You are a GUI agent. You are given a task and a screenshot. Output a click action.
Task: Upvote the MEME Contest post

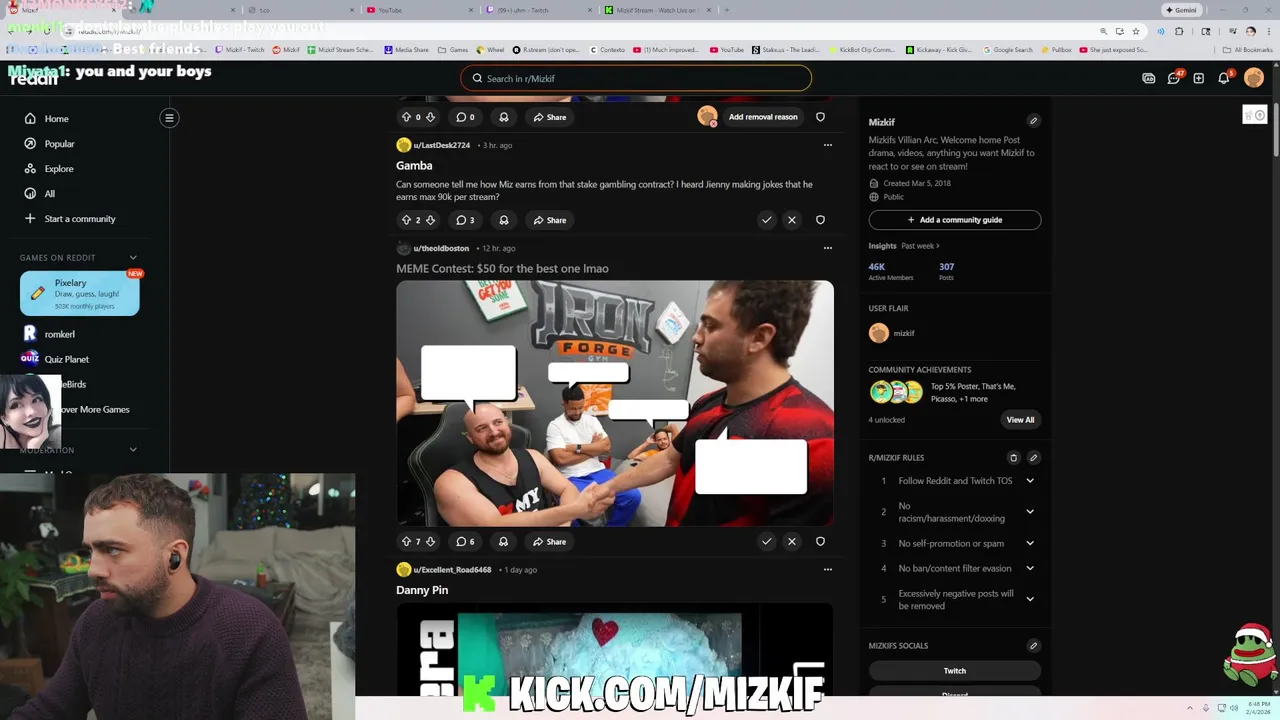(406, 542)
